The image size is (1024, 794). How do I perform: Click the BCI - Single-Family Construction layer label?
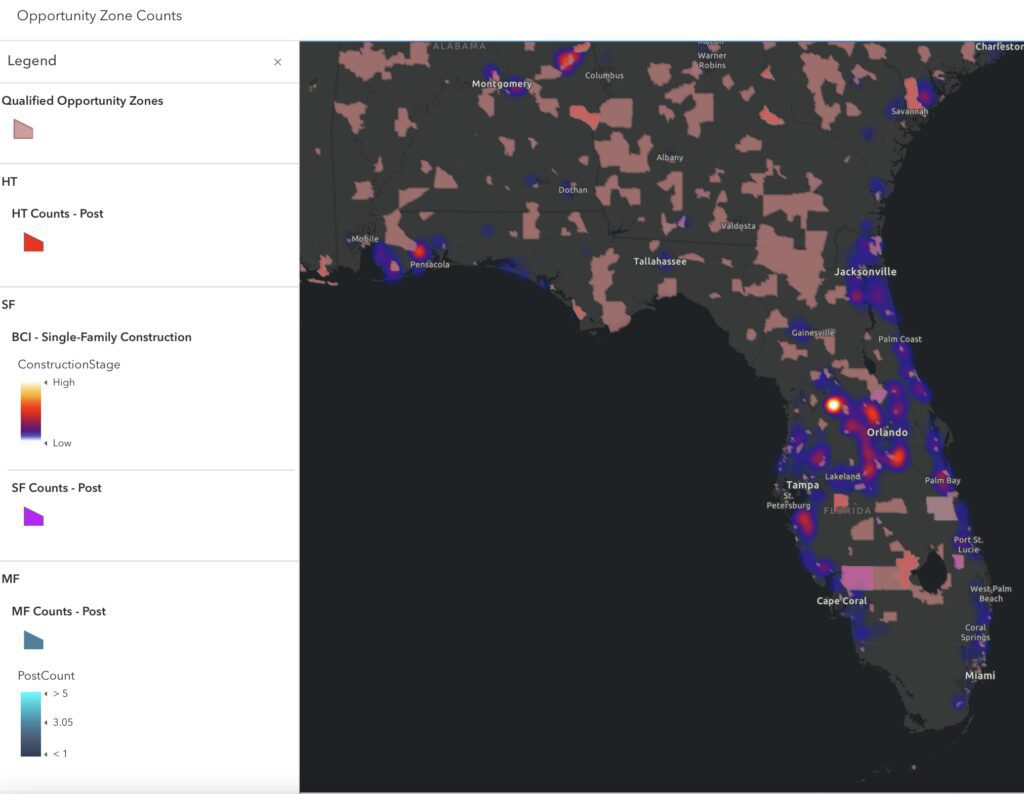click(x=101, y=337)
